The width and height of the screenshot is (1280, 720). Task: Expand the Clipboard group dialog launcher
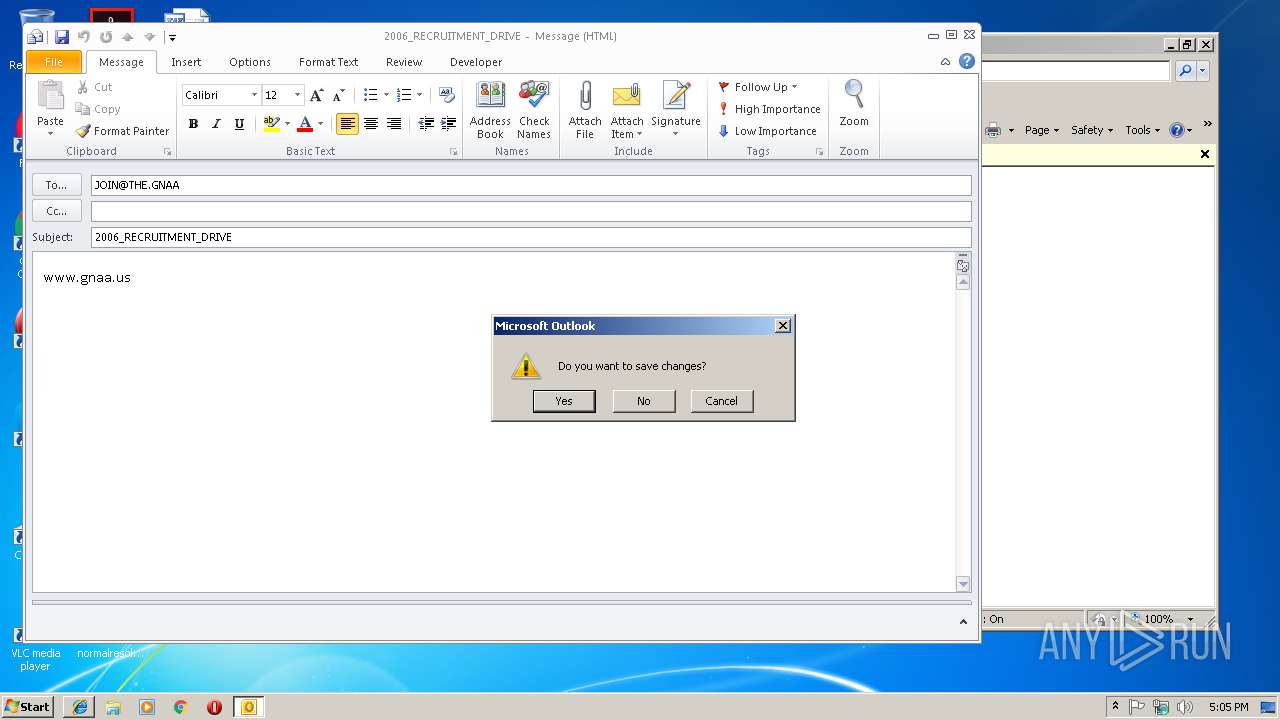click(168, 152)
